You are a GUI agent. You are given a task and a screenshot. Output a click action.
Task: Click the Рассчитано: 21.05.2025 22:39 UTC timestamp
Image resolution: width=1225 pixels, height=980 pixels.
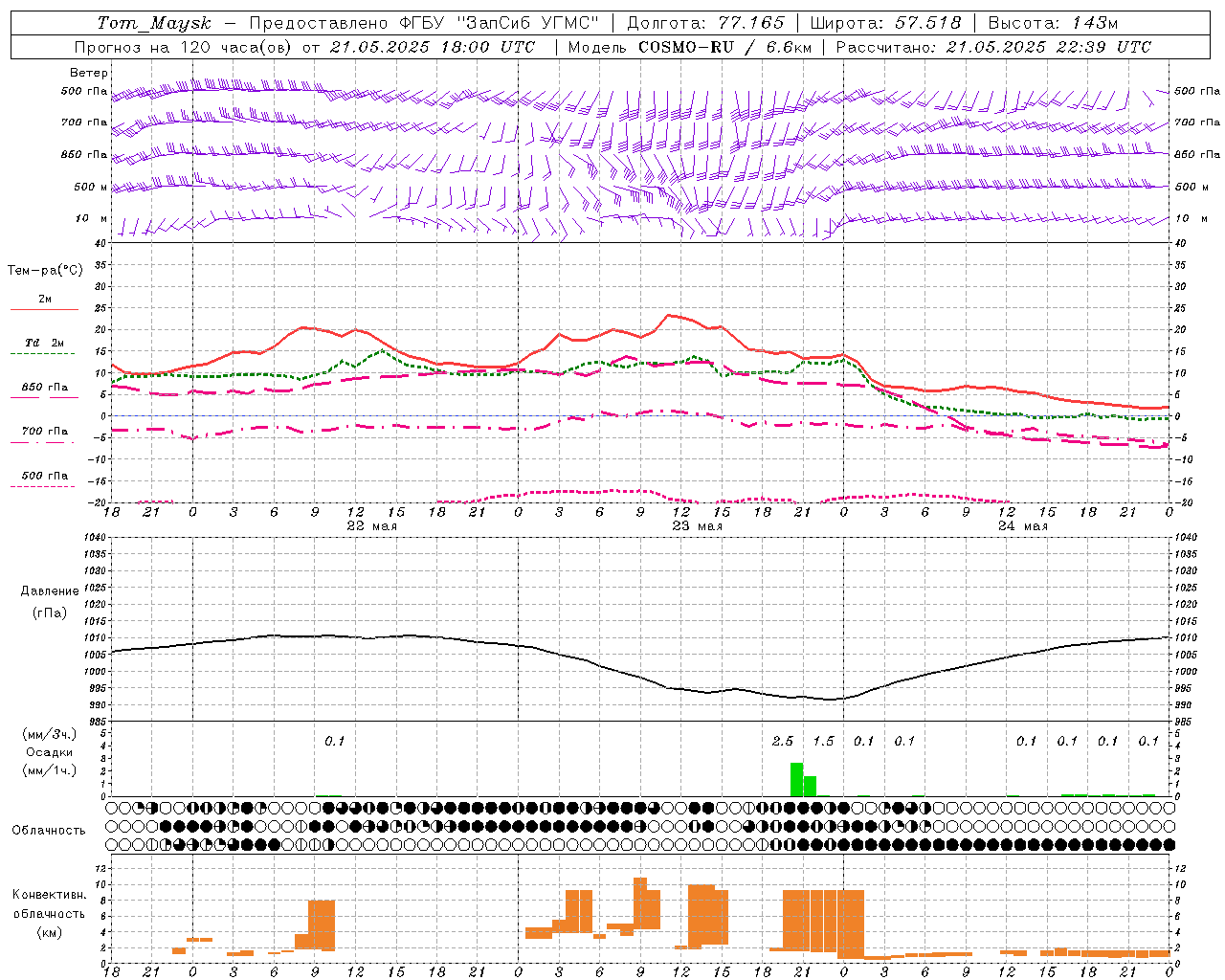[x=992, y=47]
